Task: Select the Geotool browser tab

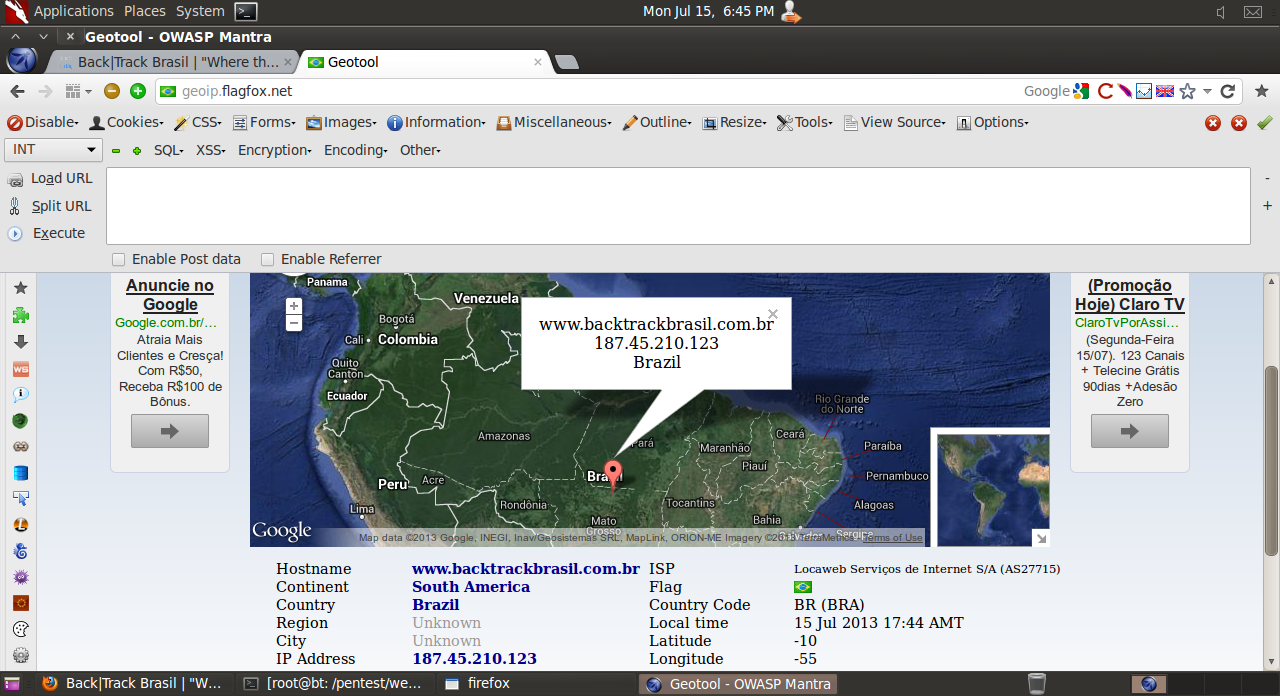Action: [x=425, y=62]
